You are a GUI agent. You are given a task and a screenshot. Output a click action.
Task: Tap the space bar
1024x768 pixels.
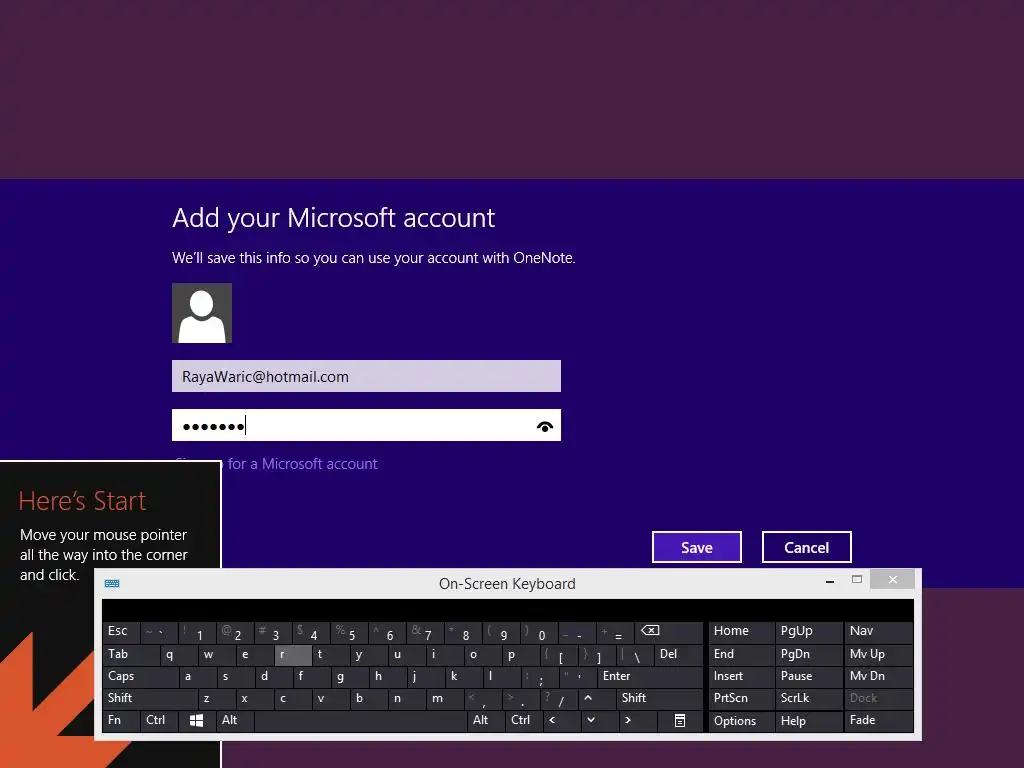click(360, 720)
